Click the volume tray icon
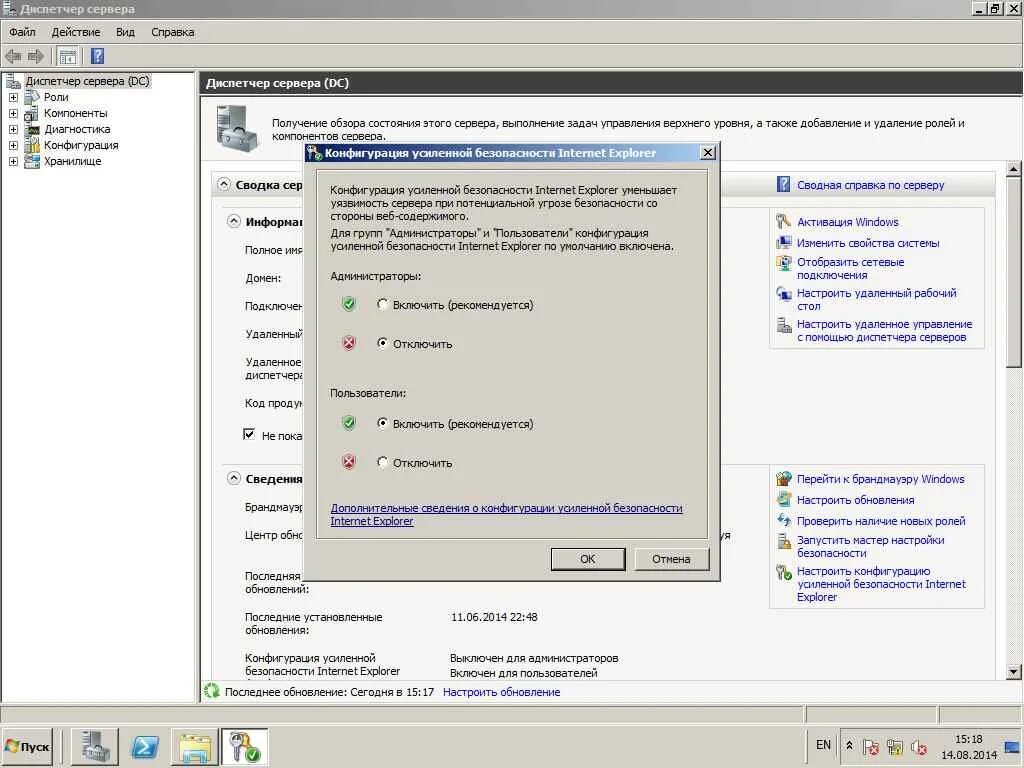 coord(919,746)
